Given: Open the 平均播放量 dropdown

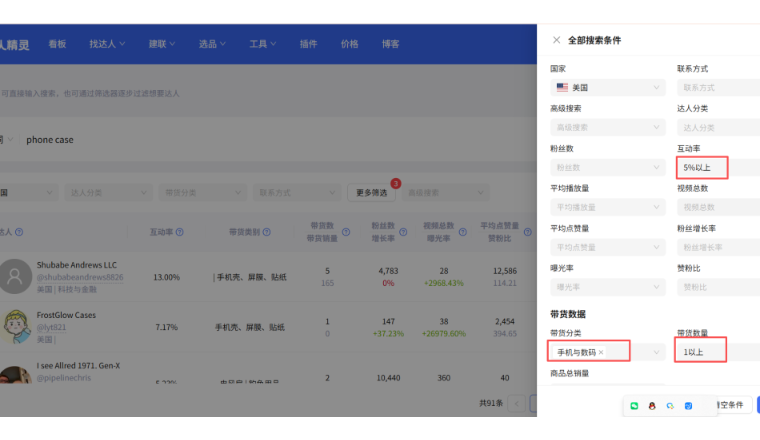Looking at the screenshot, I should (x=608, y=207).
